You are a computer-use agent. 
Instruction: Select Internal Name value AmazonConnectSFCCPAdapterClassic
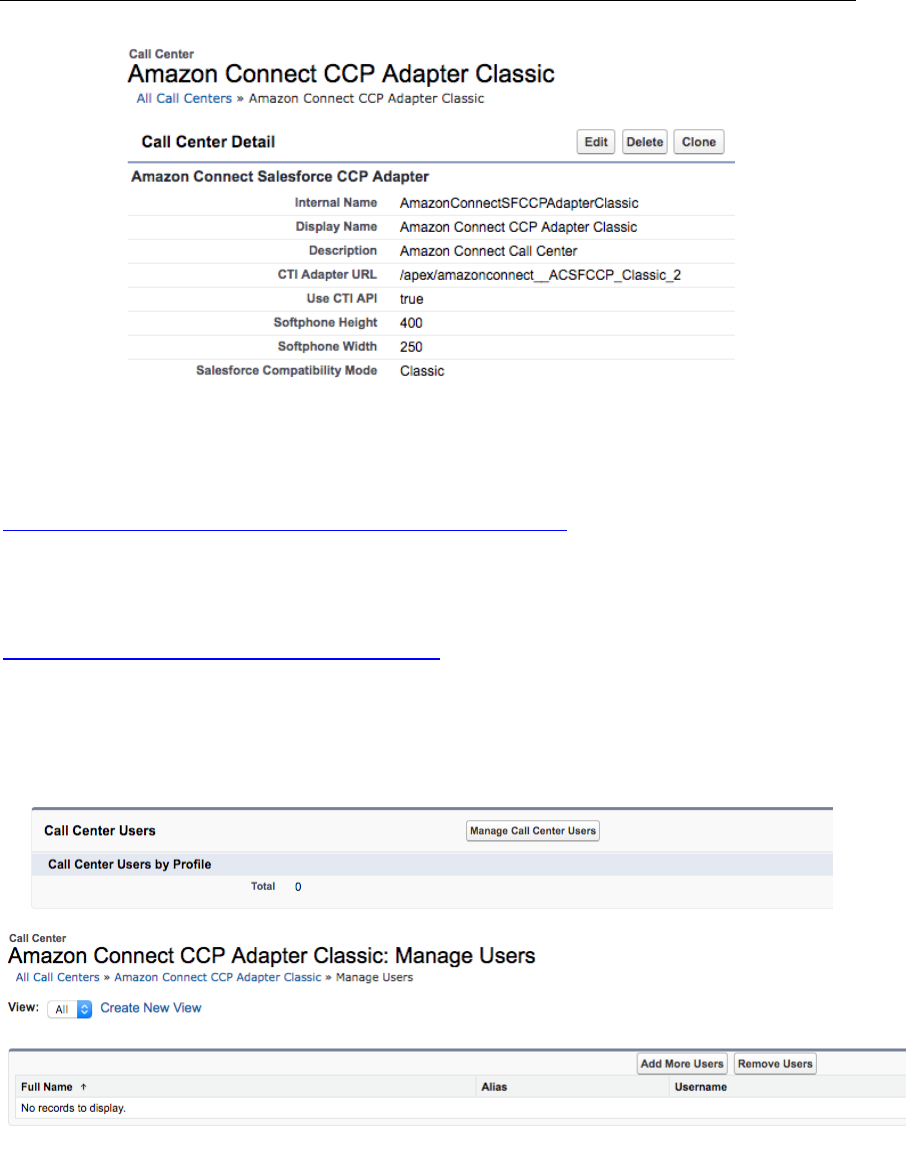[x=519, y=203]
